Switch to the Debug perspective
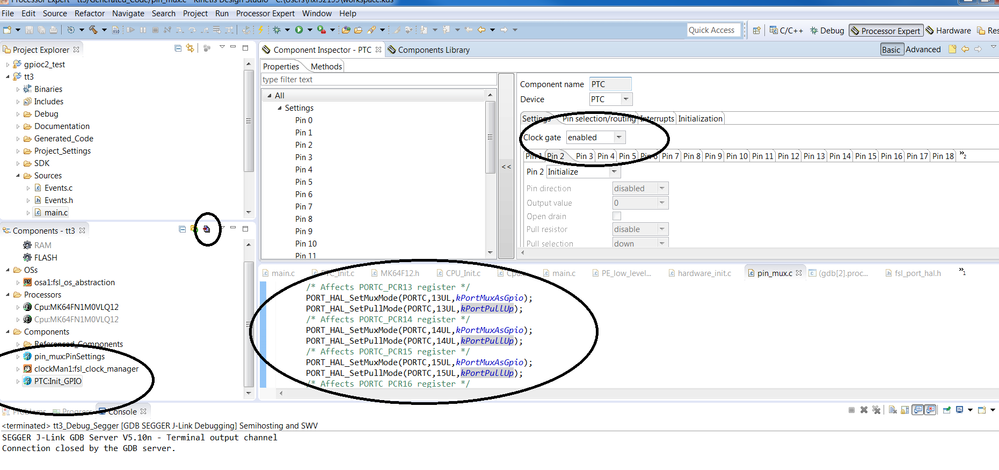999x470 pixels. (826, 31)
